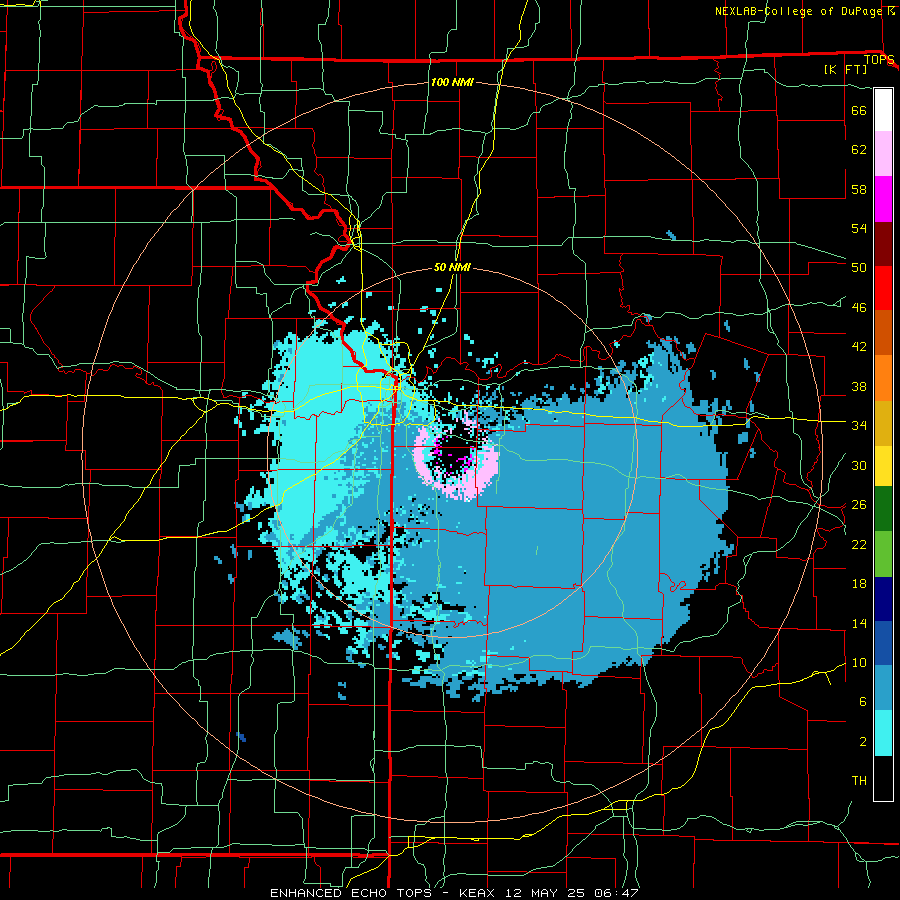
Task: Click the "54" legend value
Action: pos(859,228)
